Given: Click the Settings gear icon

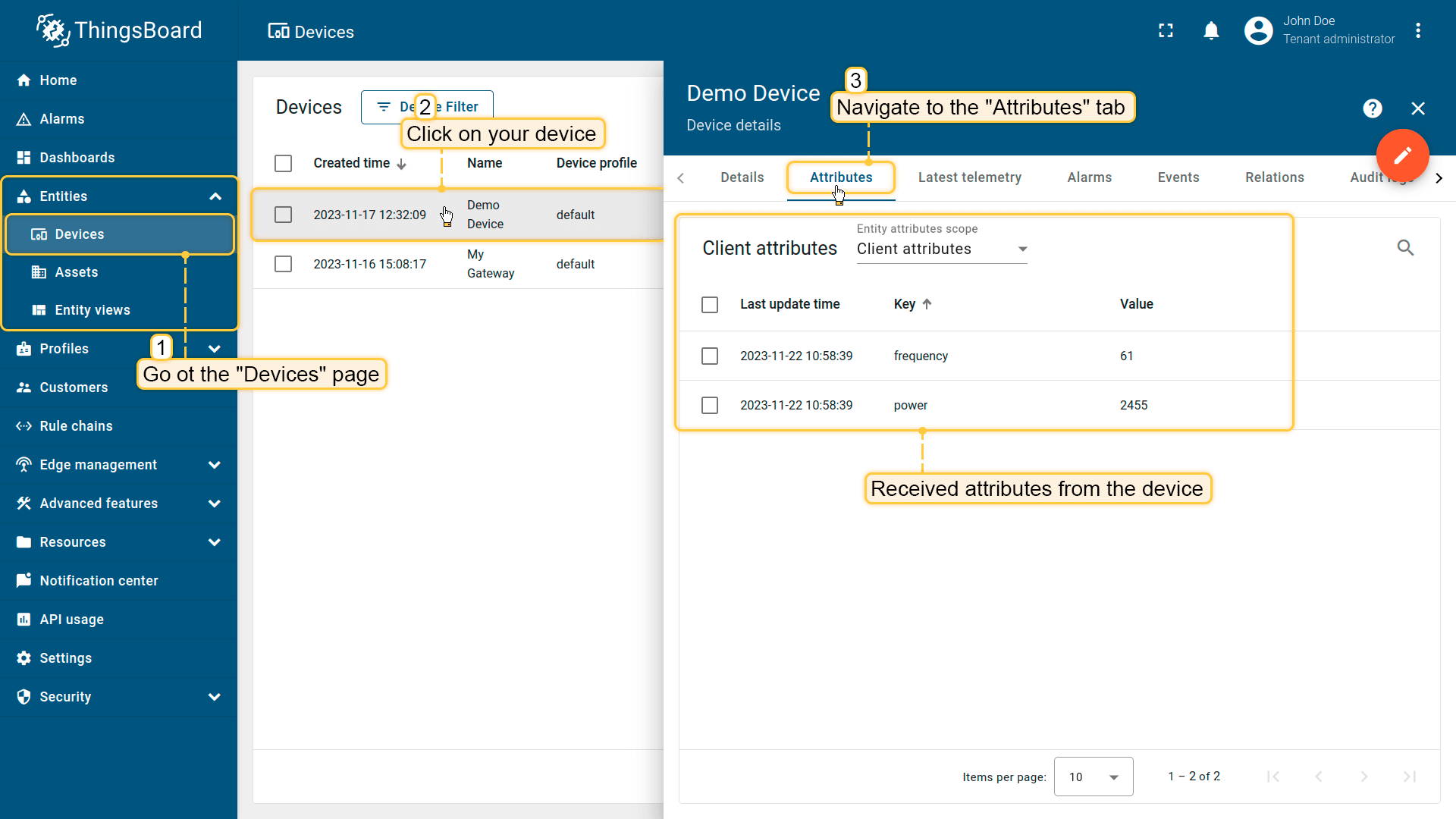Looking at the screenshot, I should pos(24,658).
